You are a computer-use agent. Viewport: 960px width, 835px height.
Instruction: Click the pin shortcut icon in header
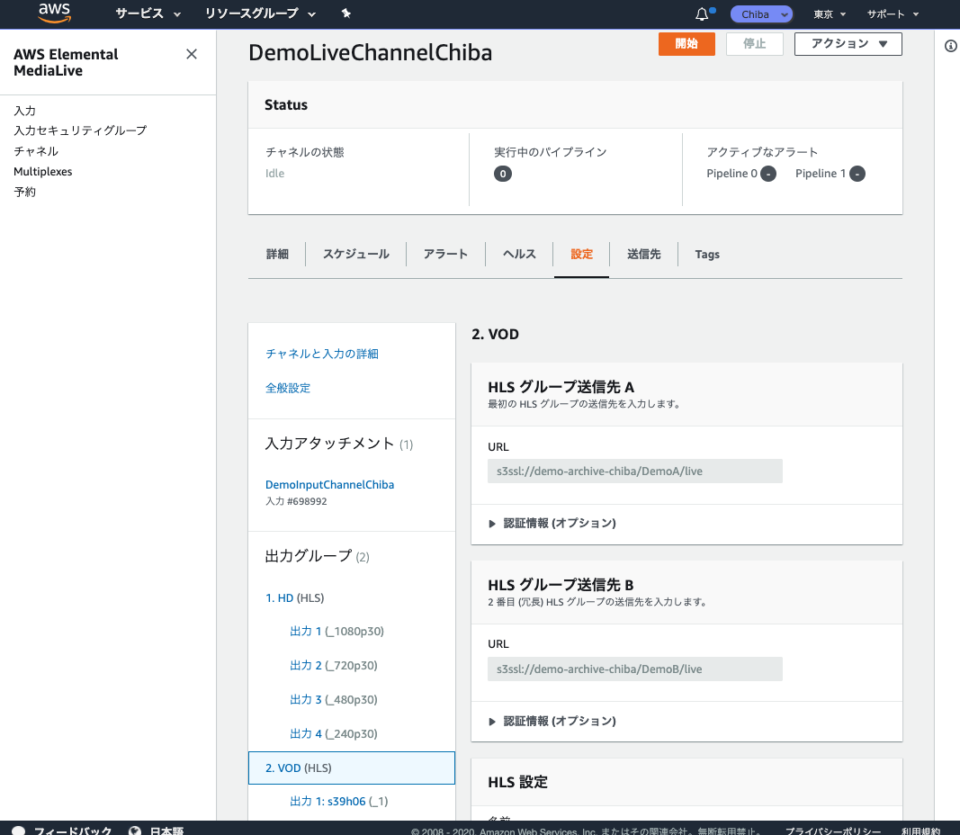pos(346,13)
